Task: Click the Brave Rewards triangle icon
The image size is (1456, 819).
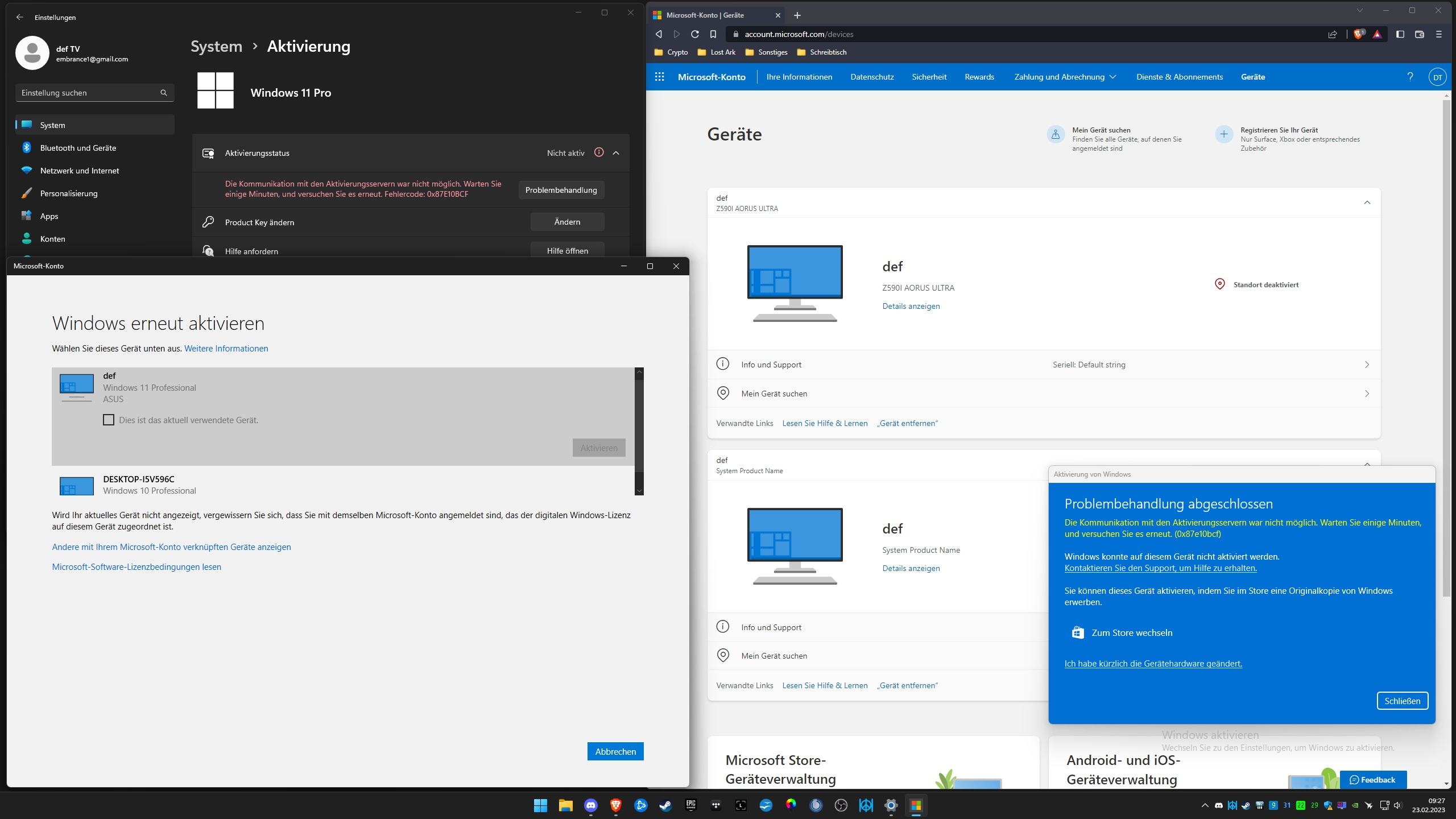Action: click(1377, 34)
